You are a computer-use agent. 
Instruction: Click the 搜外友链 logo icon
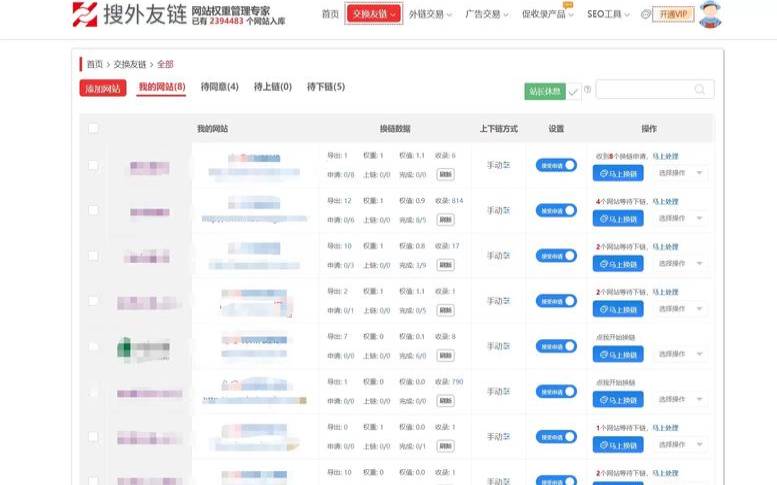click(85, 14)
